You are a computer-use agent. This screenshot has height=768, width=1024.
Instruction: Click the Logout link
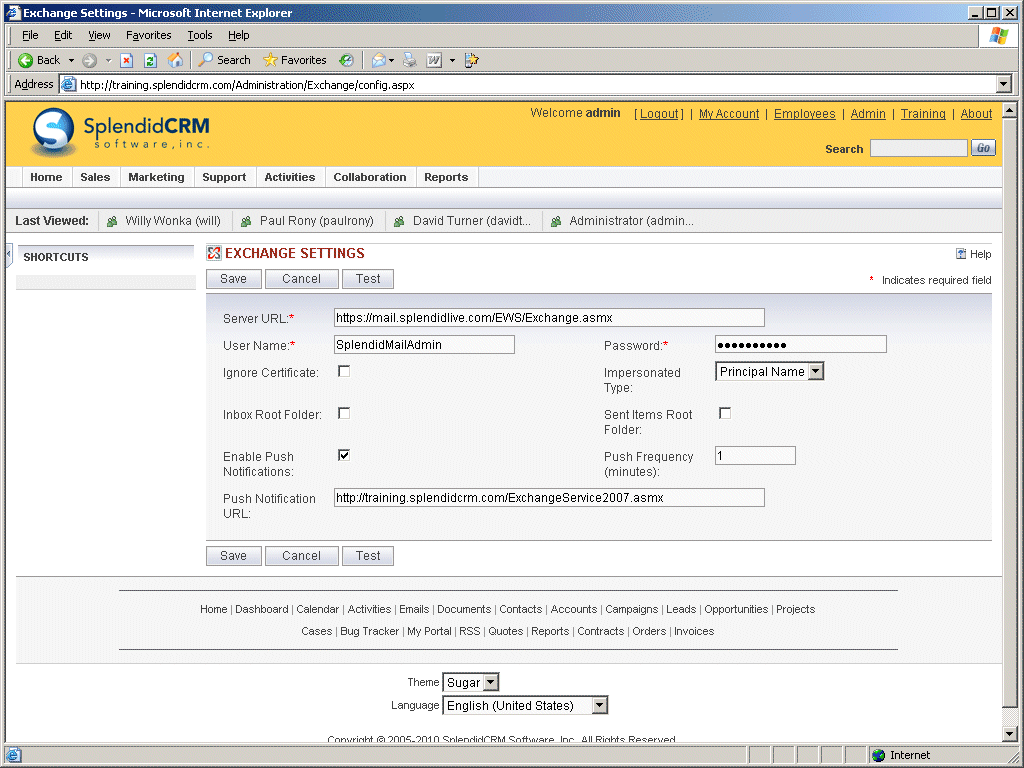pos(659,114)
